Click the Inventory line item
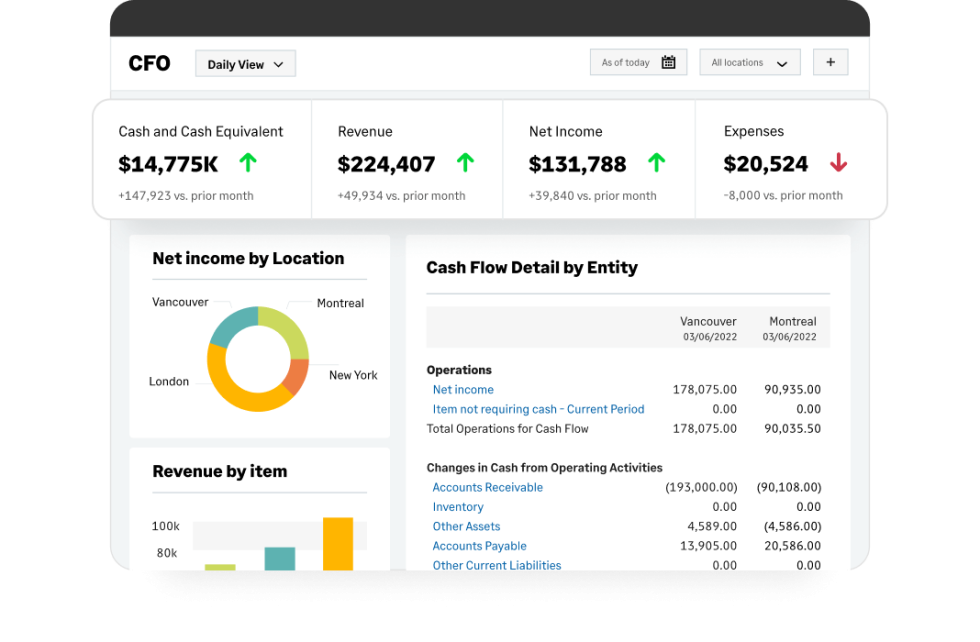980x642 pixels. tap(458, 507)
